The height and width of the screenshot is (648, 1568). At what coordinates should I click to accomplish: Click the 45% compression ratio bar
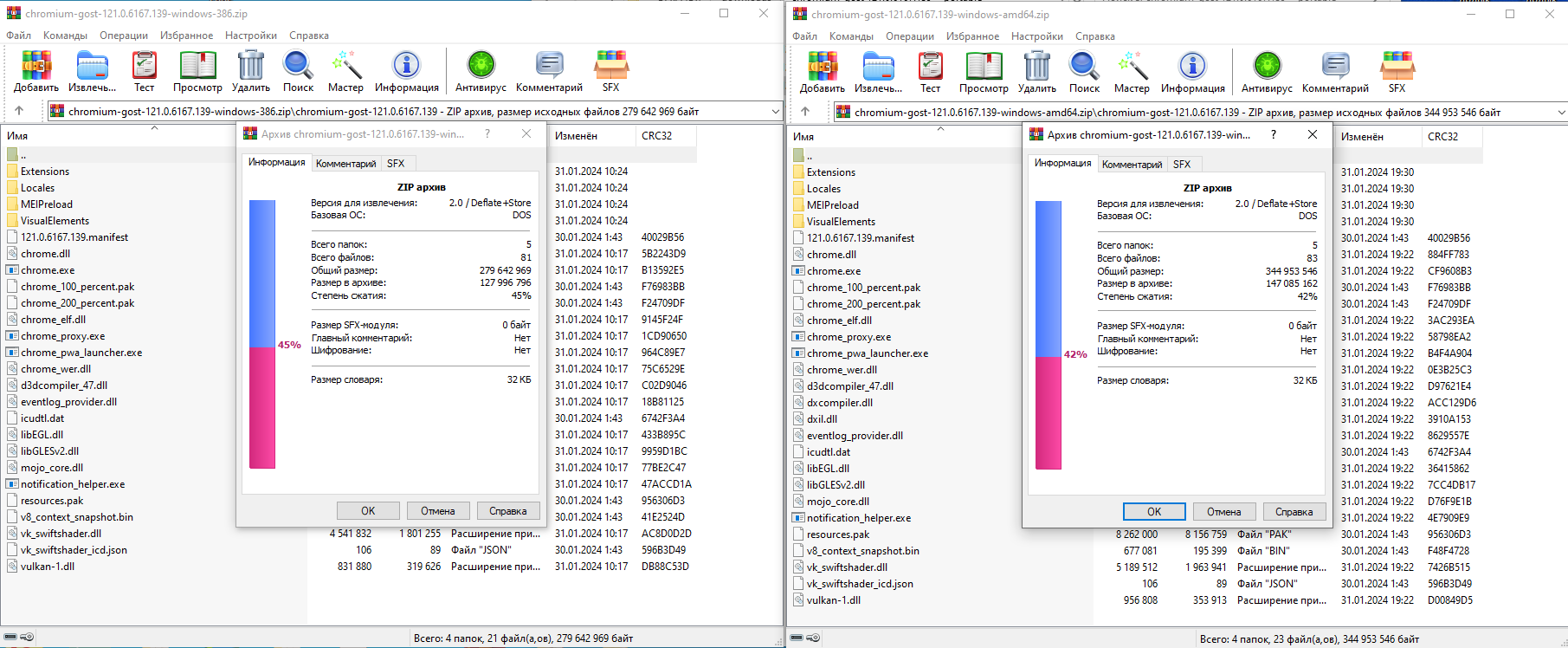[262, 334]
